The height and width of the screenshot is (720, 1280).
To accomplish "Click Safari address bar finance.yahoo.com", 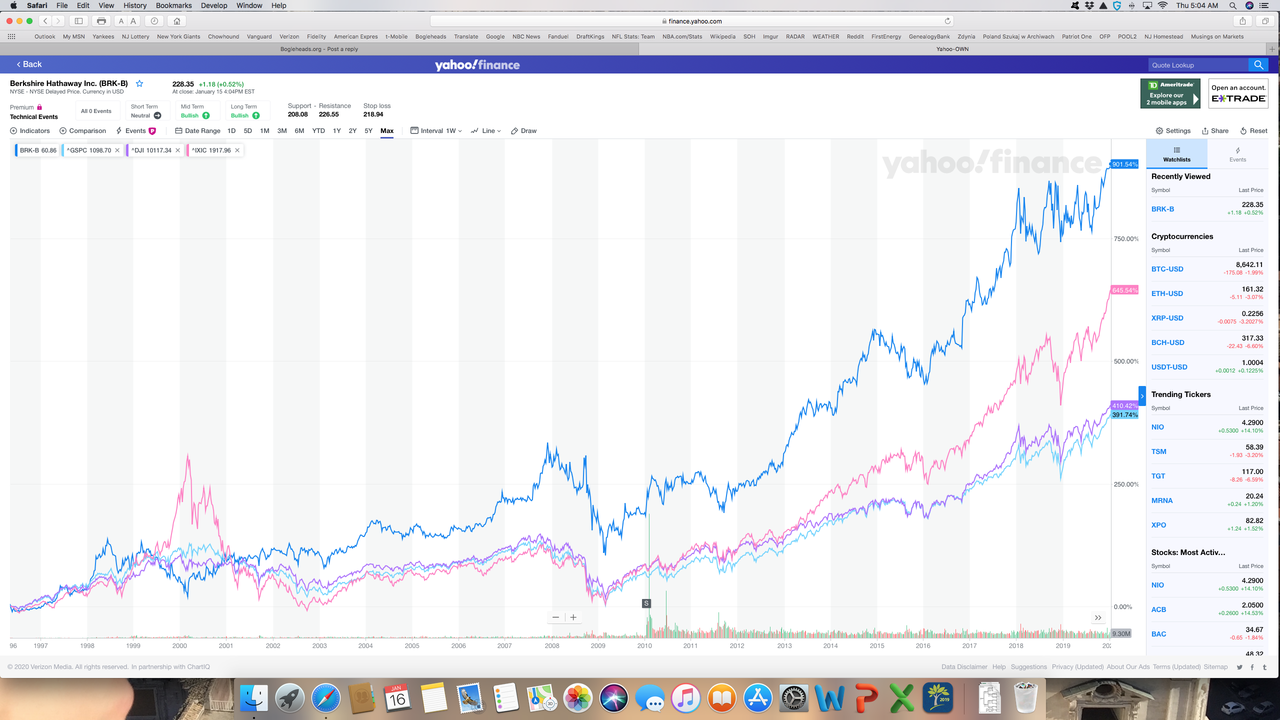I will click(693, 21).
